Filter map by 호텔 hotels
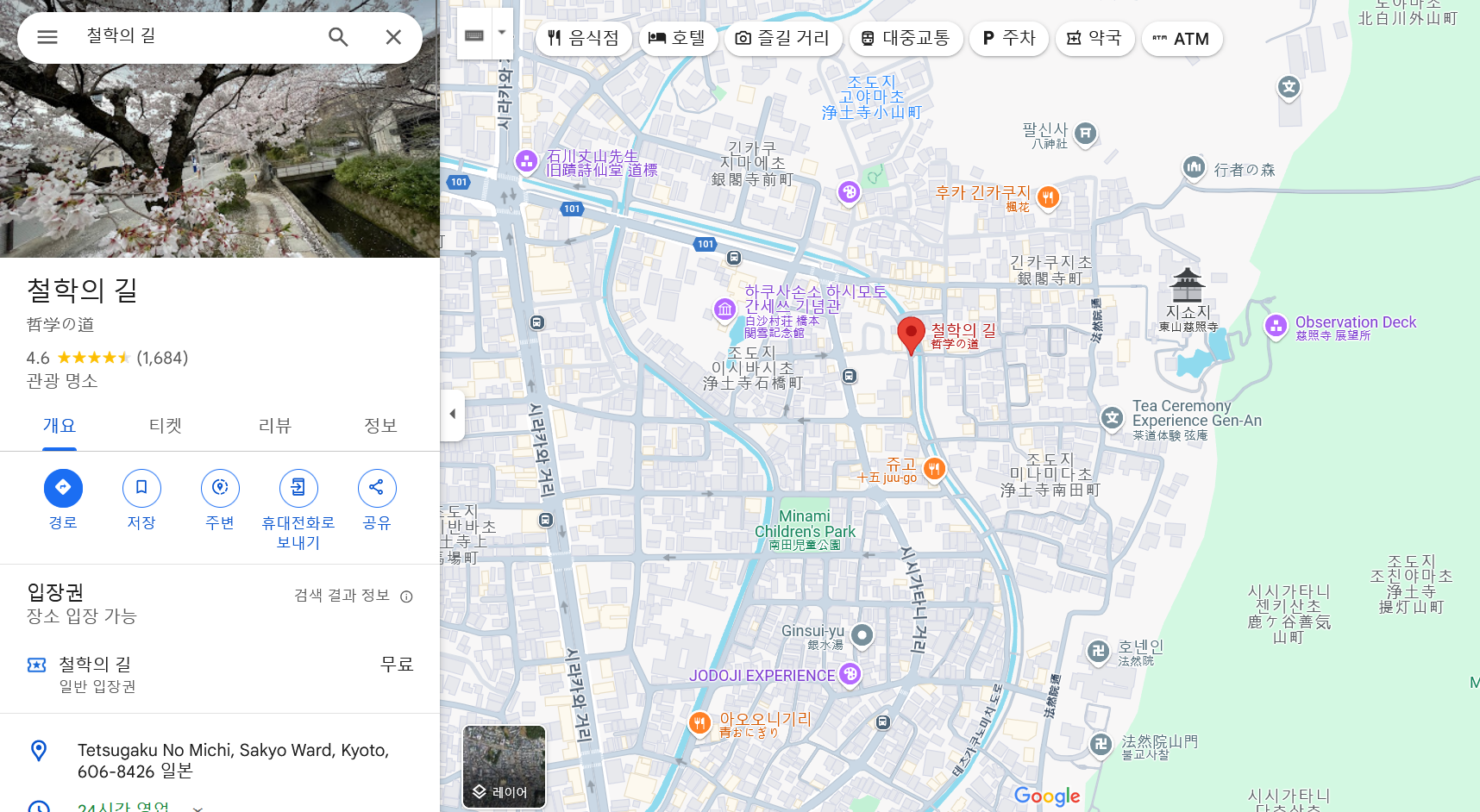This screenshot has height=812, width=1480. (x=678, y=38)
